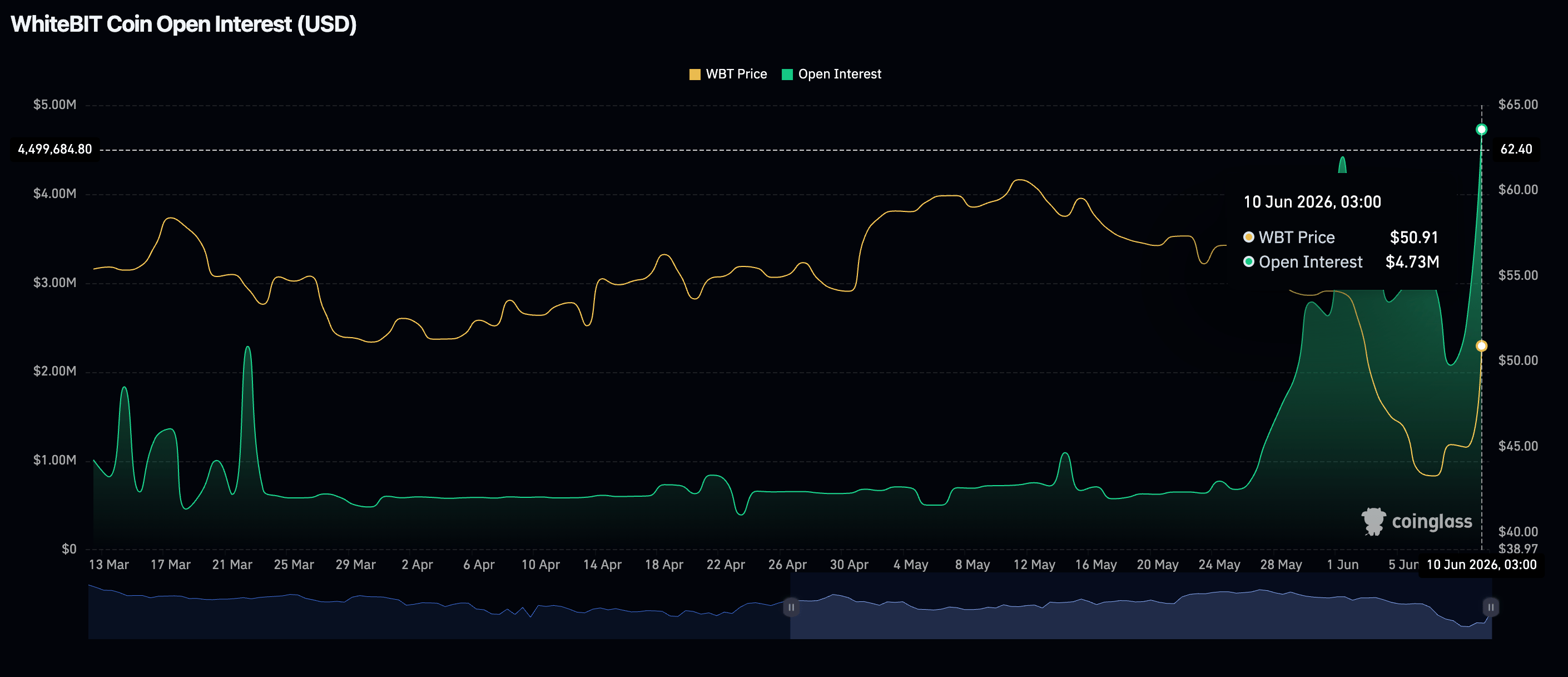Click the "$50.00" right axis label
The width and height of the screenshot is (1568, 677).
pos(1518,360)
